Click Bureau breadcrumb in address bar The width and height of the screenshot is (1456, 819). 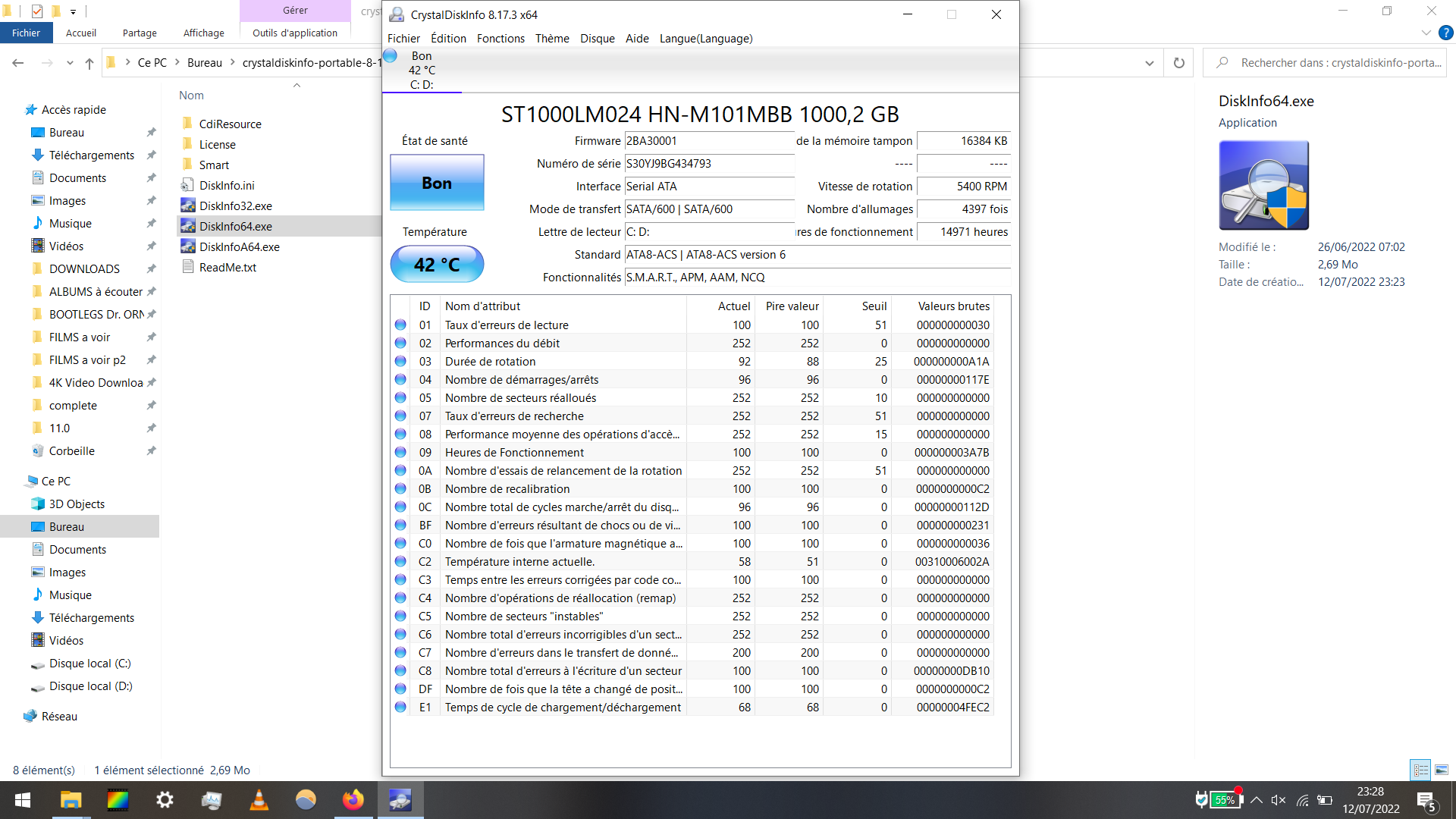(x=205, y=63)
